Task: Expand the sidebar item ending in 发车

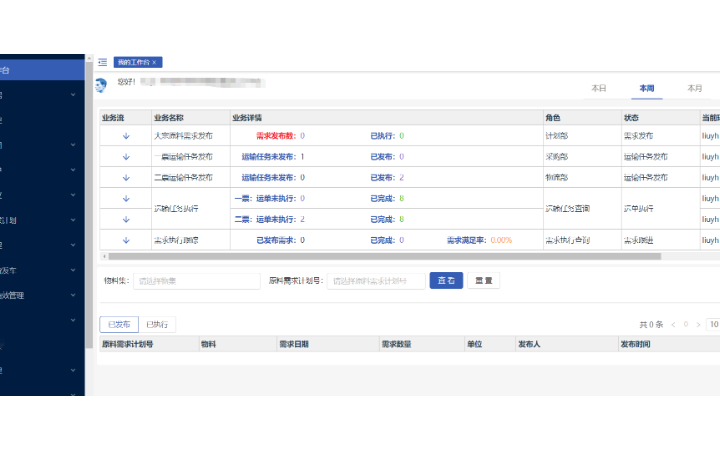Action: point(42,270)
